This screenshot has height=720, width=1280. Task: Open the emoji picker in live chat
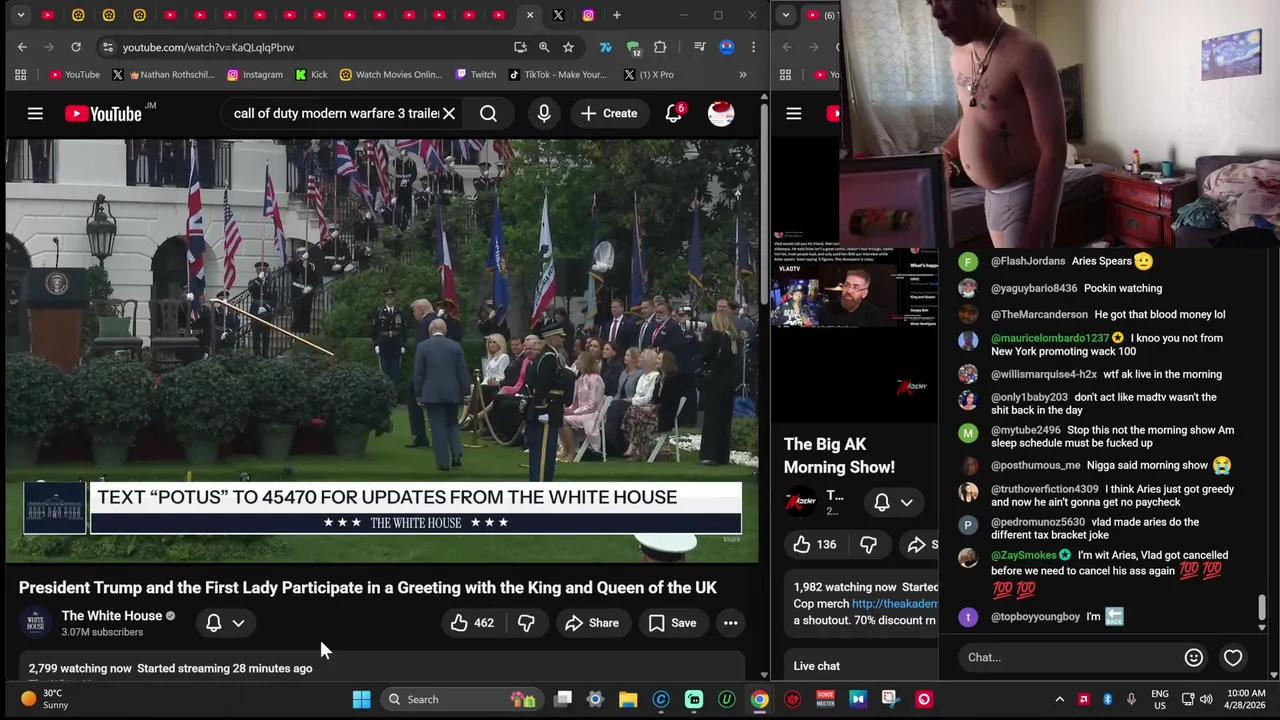(x=1193, y=657)
